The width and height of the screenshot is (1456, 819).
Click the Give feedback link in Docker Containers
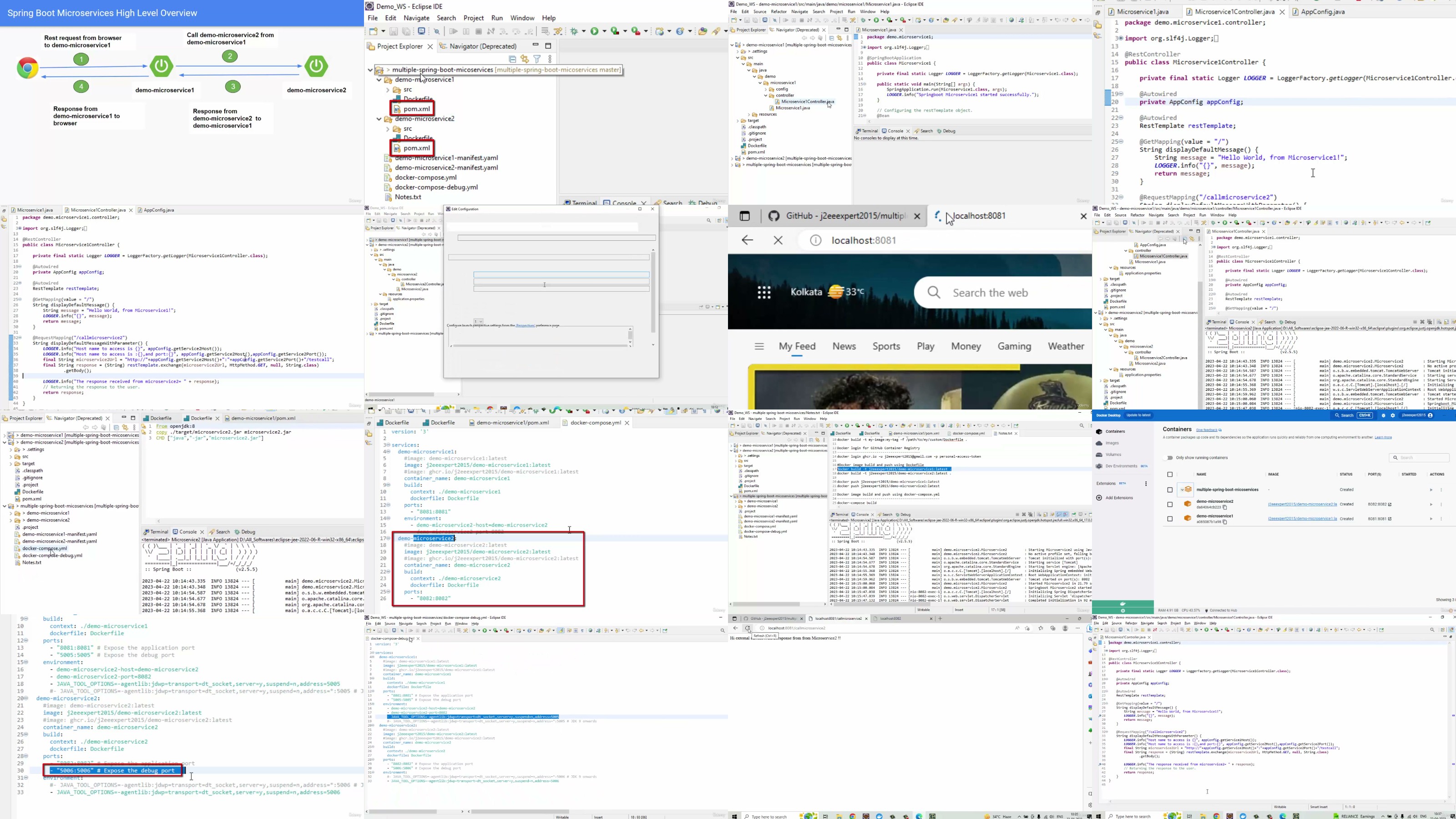click(1207, 430)
